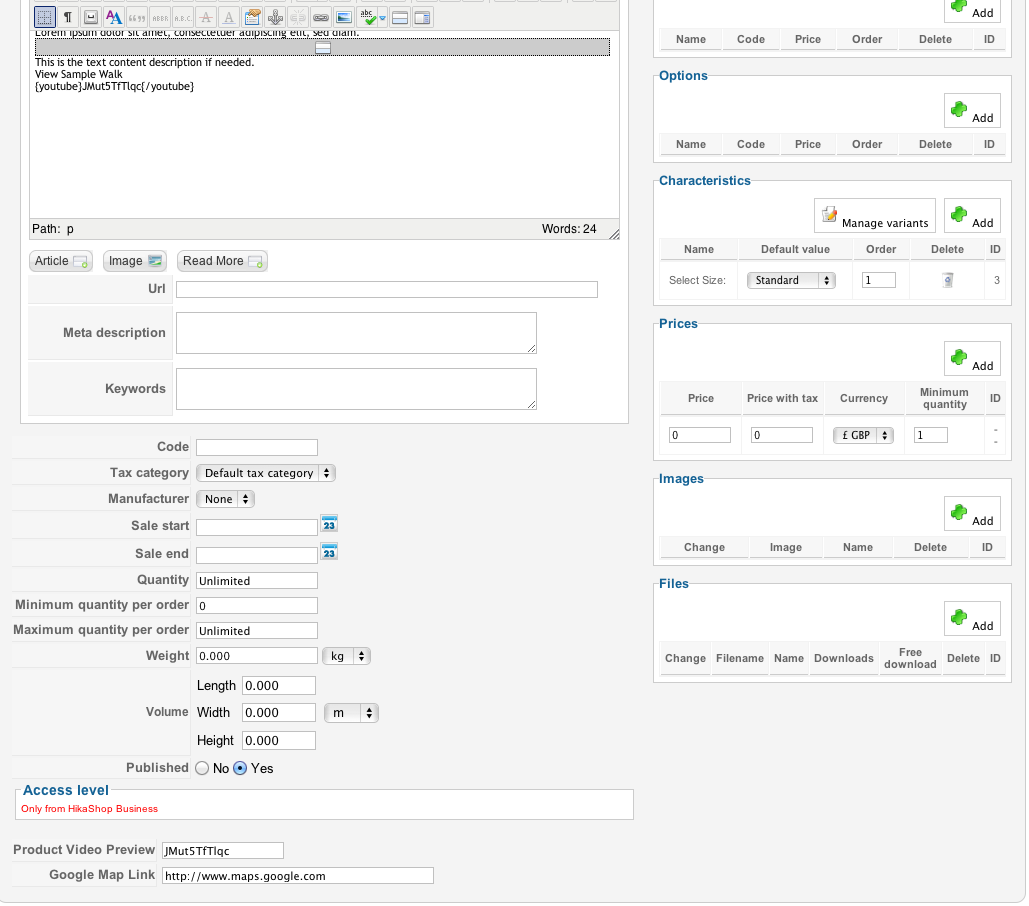Toggle visual guidelines icon in editor toolbar

(x=45, y=17)
